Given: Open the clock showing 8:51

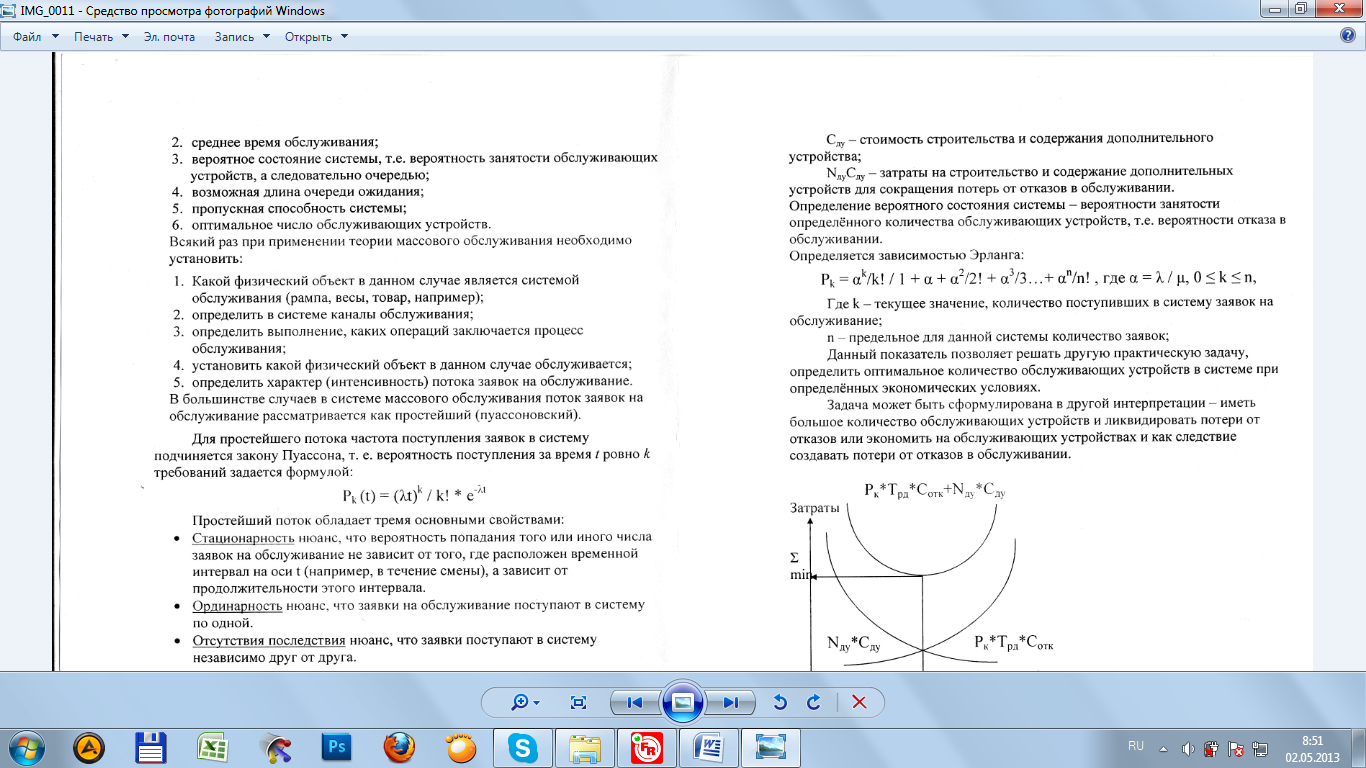Looking at the screenshot, I should pyautogui.click(x=1312, y=747).
